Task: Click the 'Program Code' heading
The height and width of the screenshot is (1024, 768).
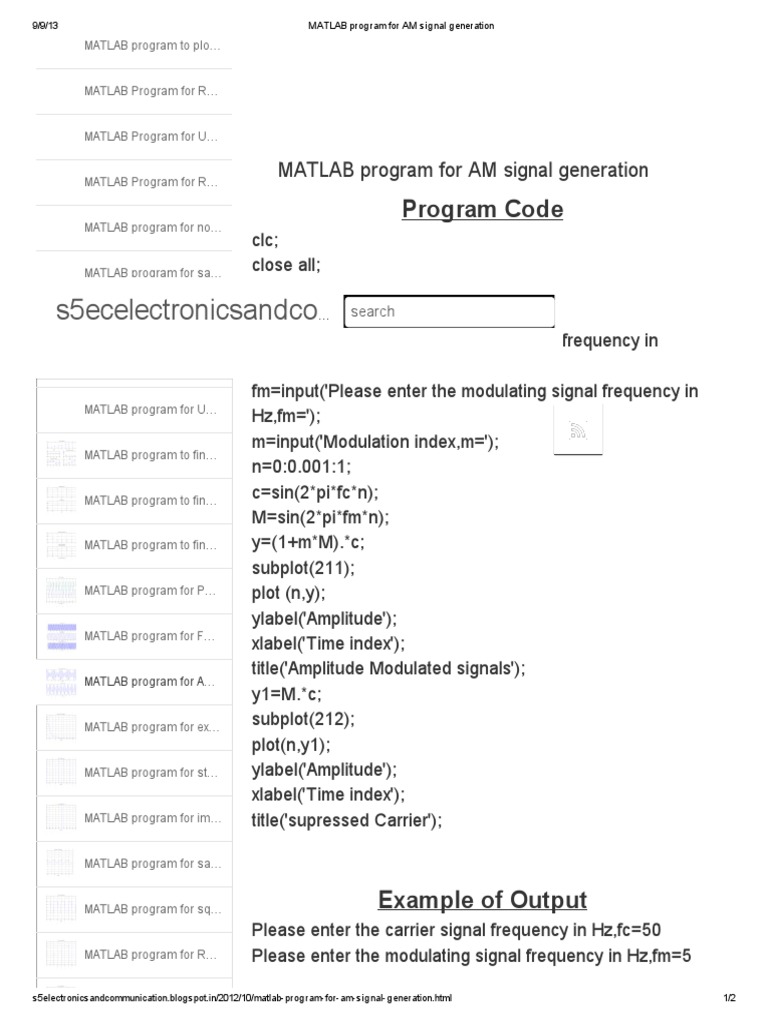Action: [482, 210]
